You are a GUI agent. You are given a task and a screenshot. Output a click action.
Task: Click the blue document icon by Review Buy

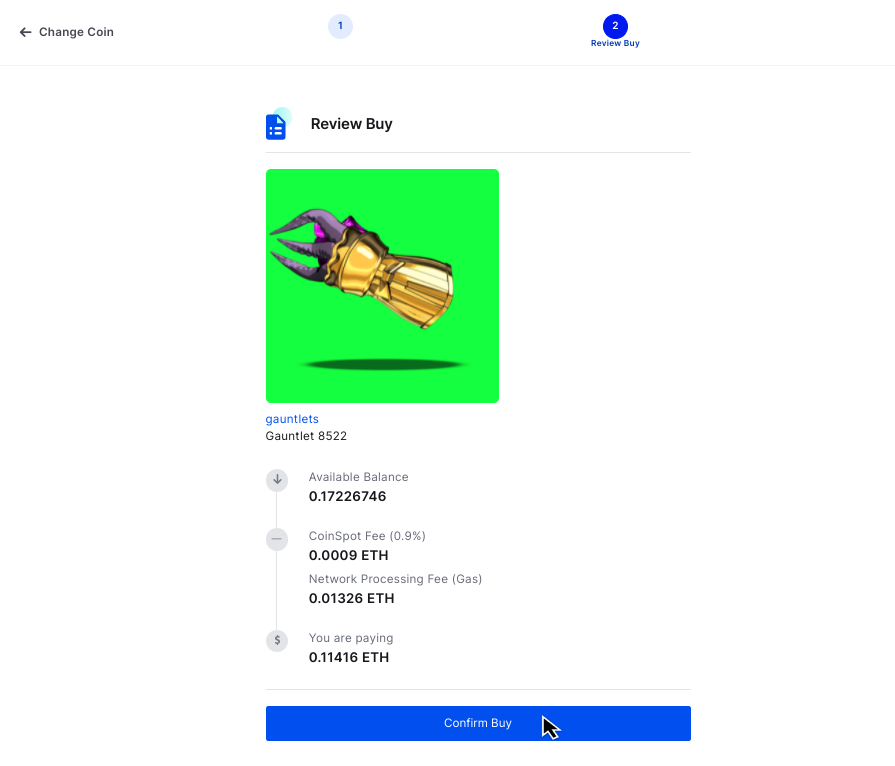(276, 126)
